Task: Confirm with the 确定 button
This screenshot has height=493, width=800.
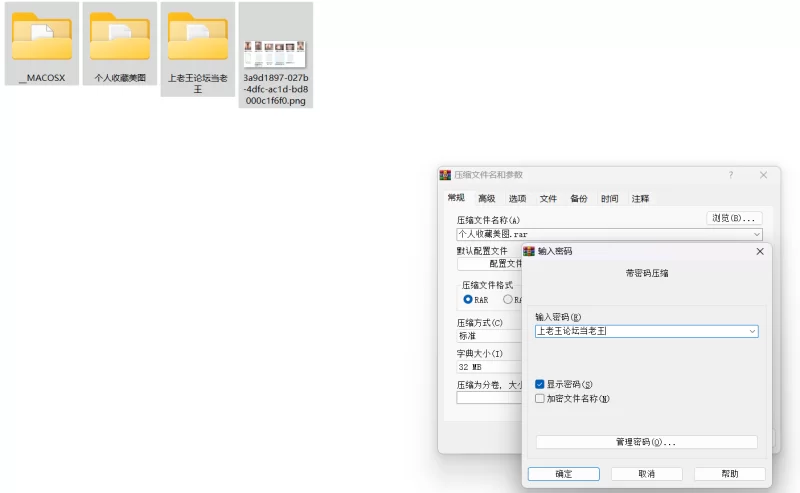Action: coord(564,474)
